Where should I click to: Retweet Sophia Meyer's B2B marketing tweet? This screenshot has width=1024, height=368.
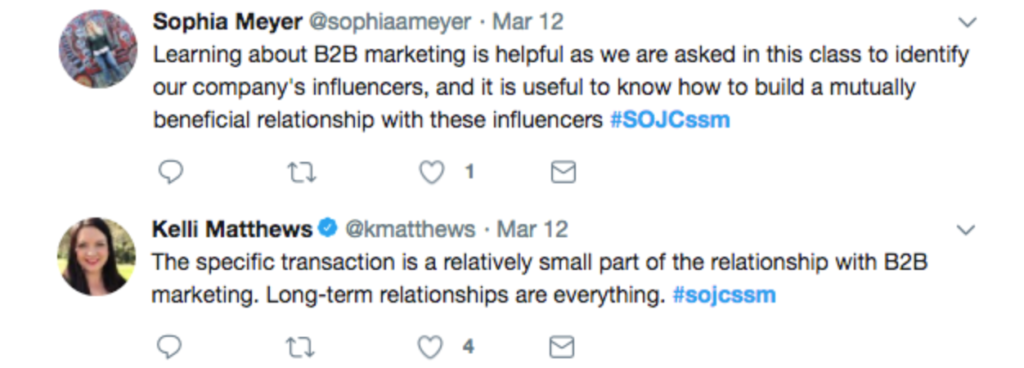click(302, 172)
